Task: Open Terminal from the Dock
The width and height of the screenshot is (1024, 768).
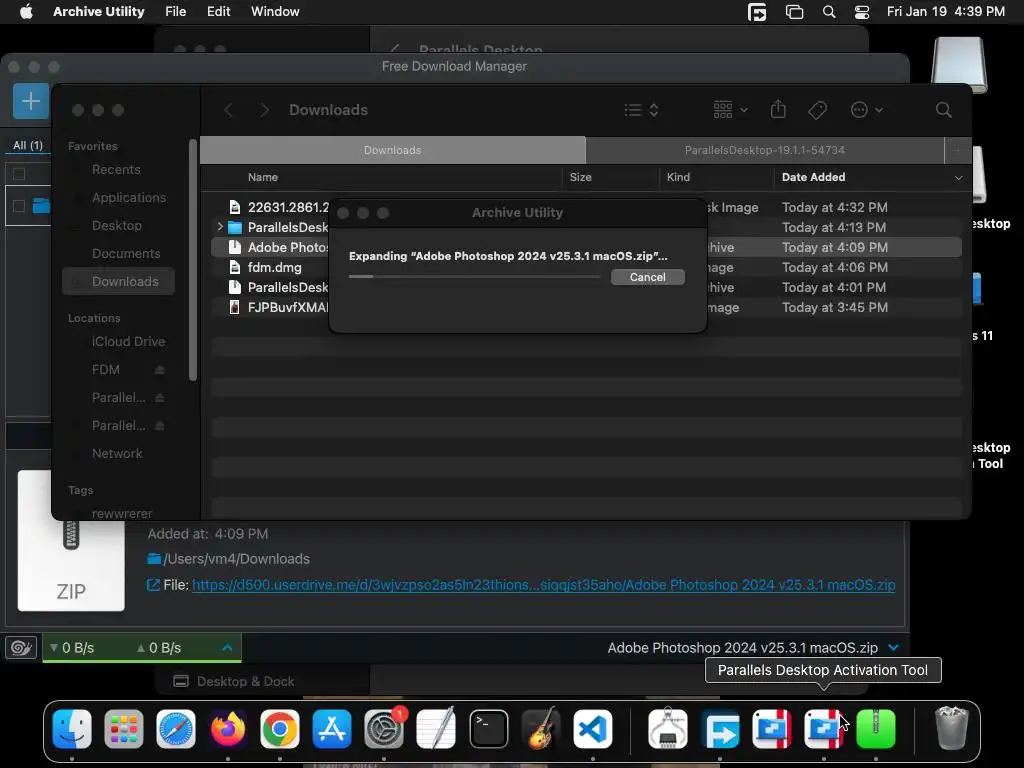Action: click(x=488, y=729)
